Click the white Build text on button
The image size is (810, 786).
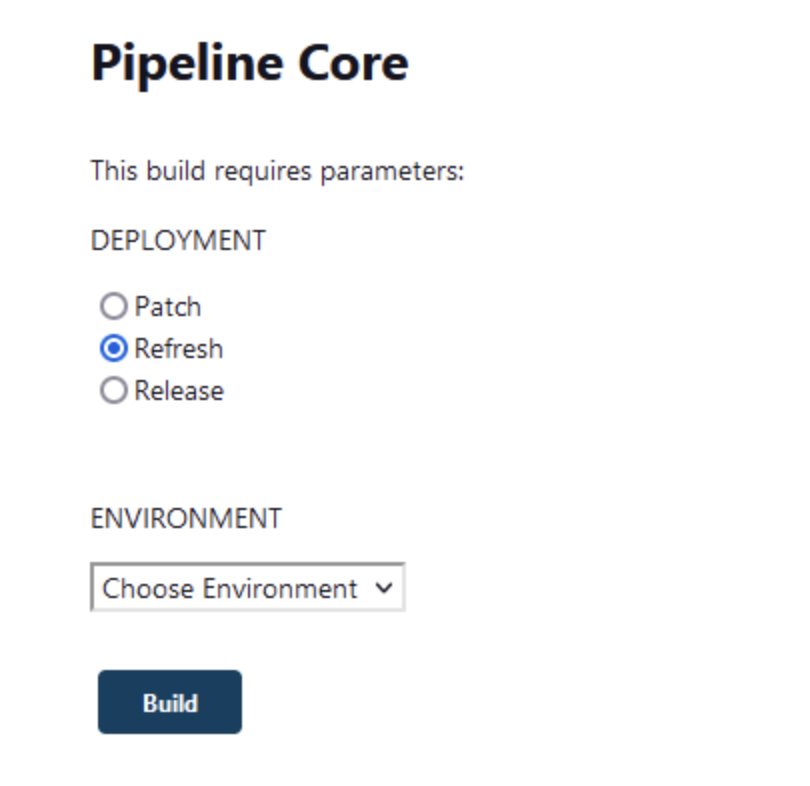click(170, 703)
